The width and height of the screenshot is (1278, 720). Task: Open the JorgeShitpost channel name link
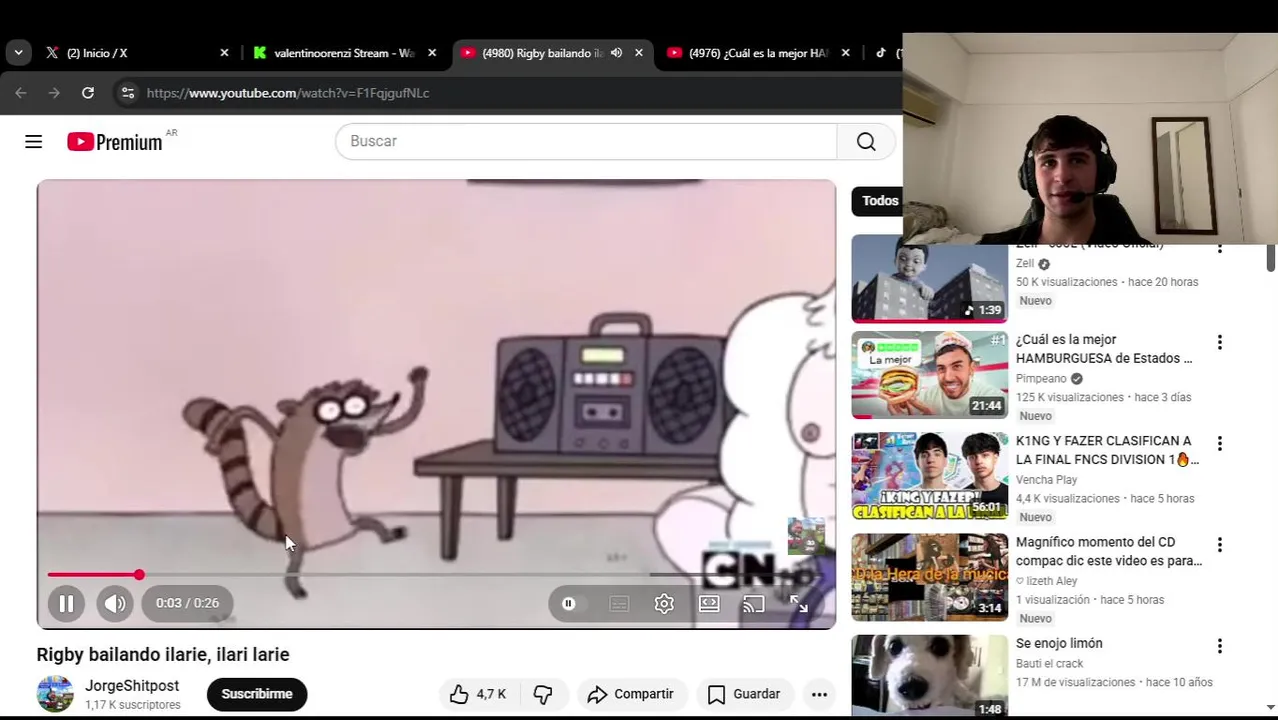(x=132, y=686)
